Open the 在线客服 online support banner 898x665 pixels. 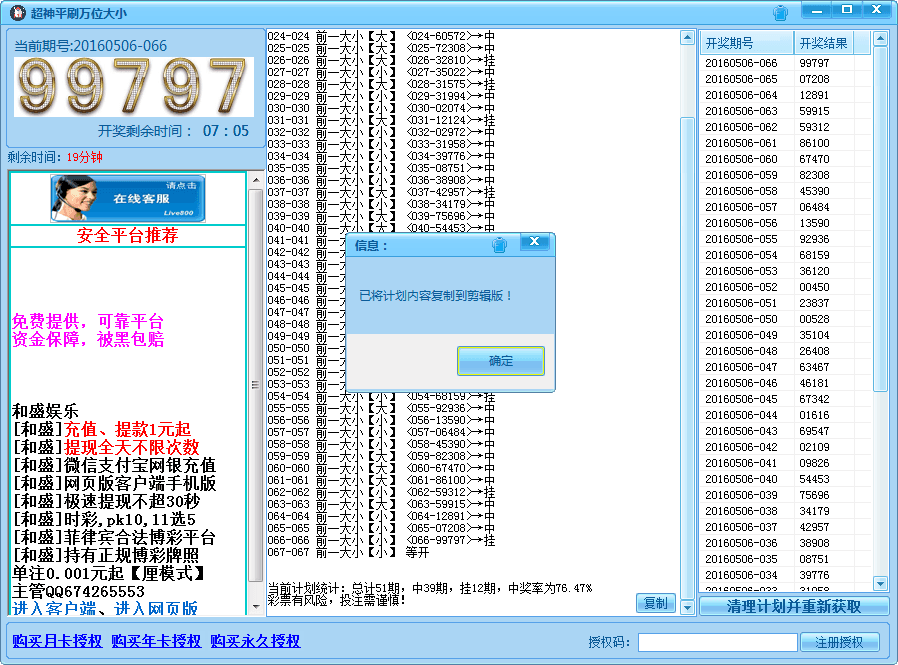pyautogui.click(x=127, y=198)
